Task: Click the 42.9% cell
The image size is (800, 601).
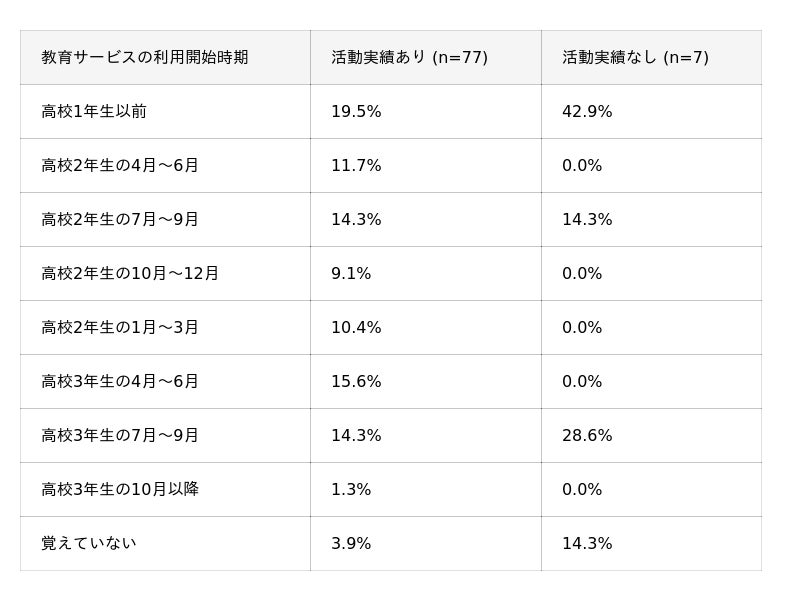Action: click(587, 112)
